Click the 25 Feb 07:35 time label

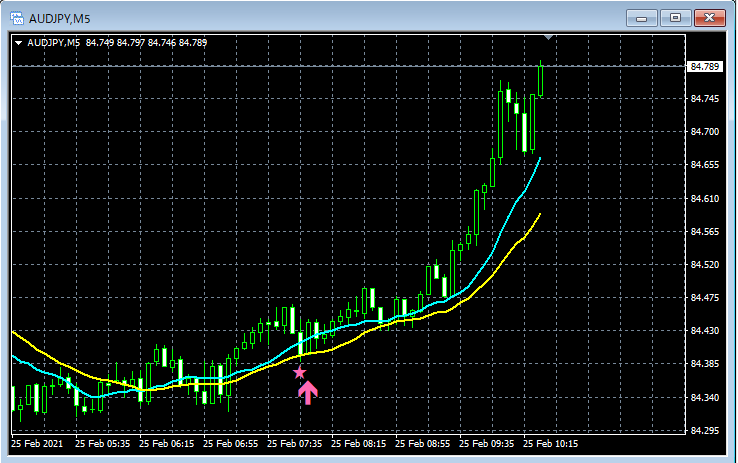click(295, 444)
